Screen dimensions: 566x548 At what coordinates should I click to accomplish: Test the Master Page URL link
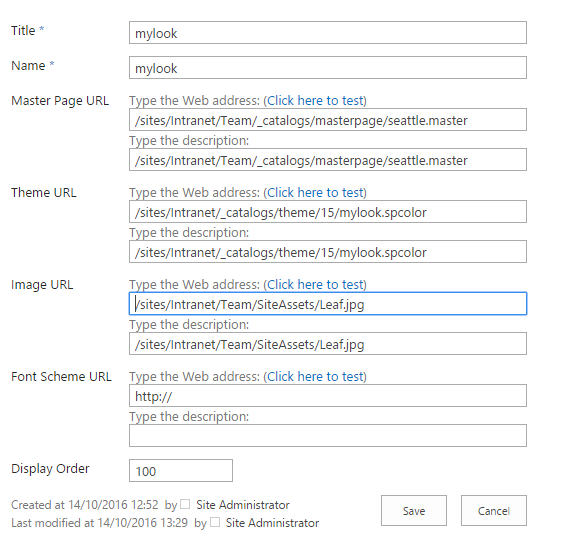[315, 100]
